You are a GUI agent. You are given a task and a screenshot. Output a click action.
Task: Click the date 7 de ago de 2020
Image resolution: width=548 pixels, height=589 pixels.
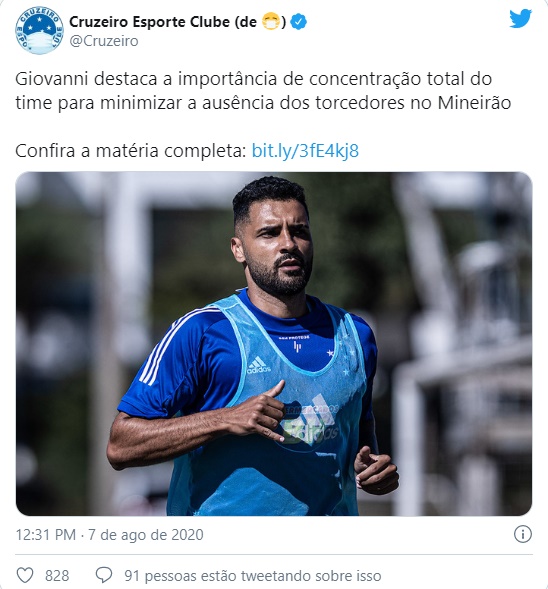(146, 535)
